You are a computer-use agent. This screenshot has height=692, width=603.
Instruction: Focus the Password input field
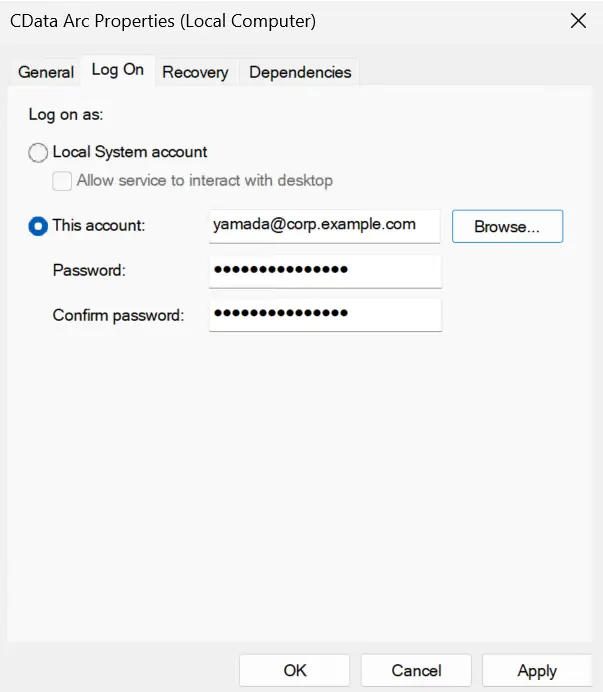point(324,271)
